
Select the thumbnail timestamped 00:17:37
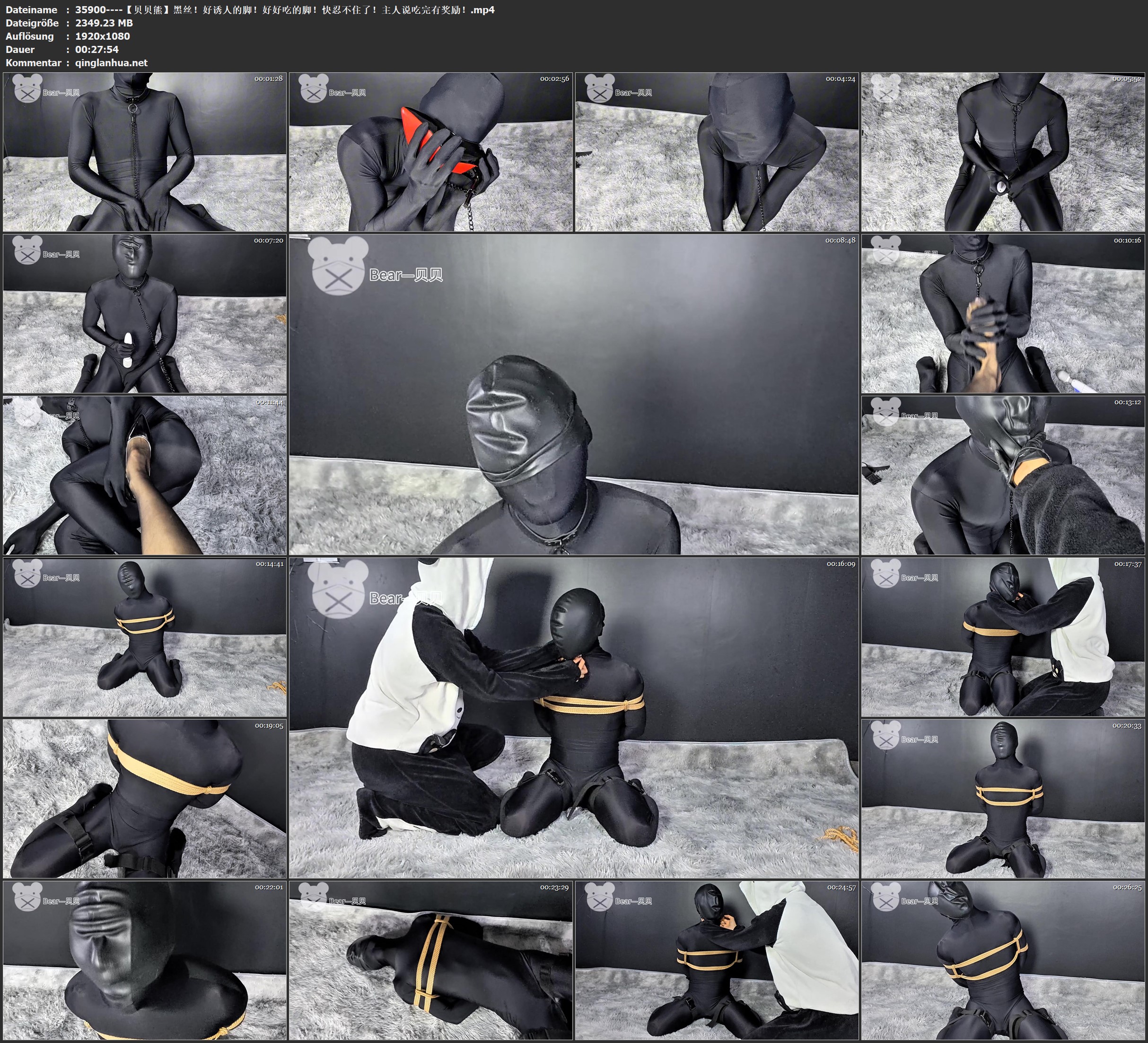[x=1003, y=637]
